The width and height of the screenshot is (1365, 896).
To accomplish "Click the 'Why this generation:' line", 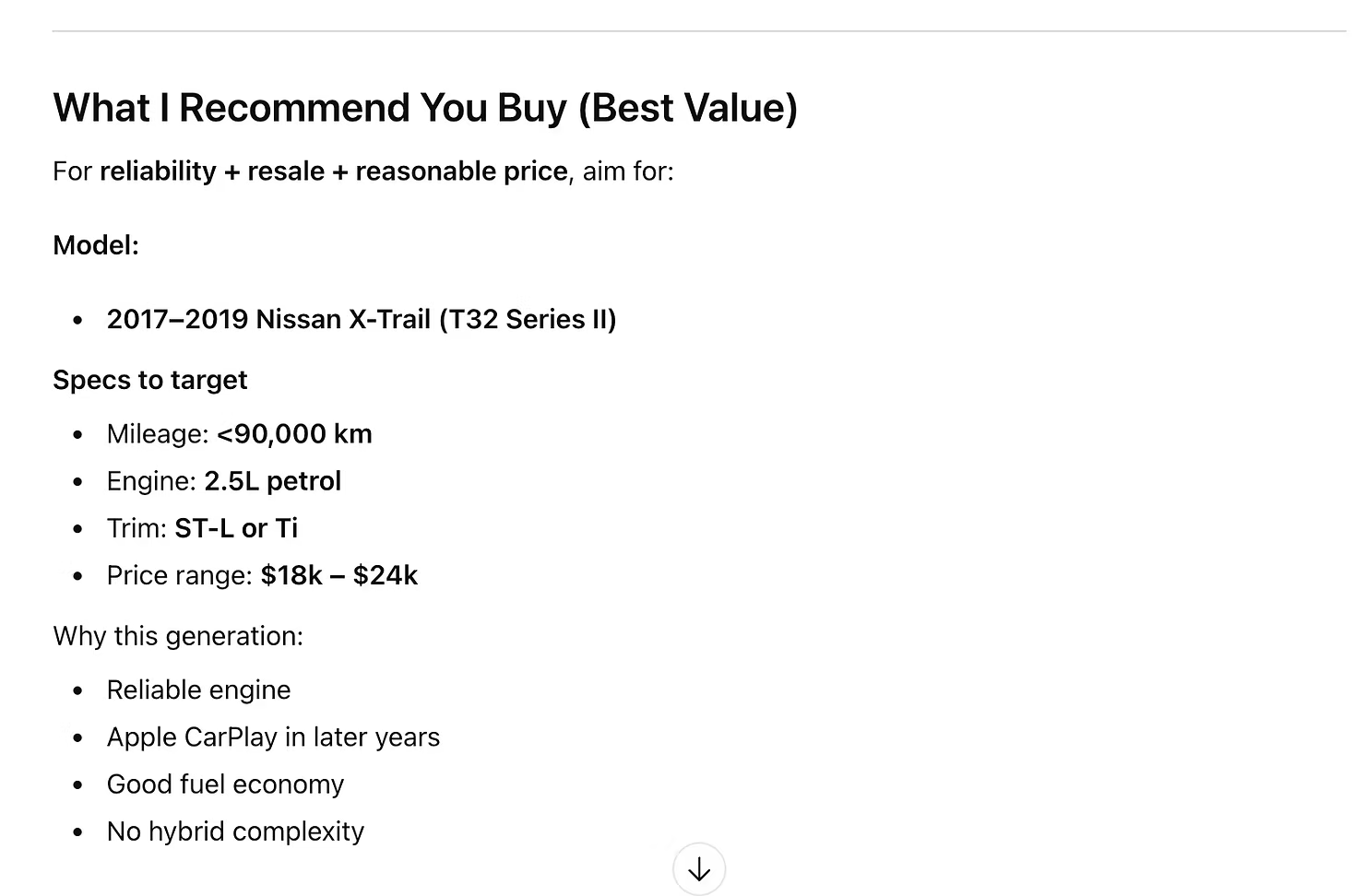I will (x=178, y=636).
